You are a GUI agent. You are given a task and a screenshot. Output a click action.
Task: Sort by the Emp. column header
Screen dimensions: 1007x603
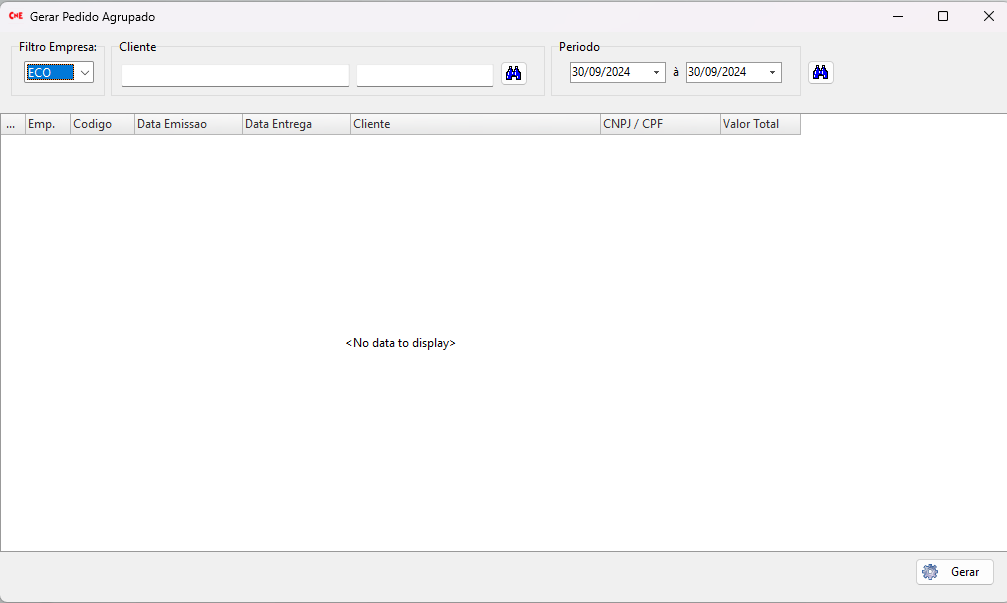47,124
